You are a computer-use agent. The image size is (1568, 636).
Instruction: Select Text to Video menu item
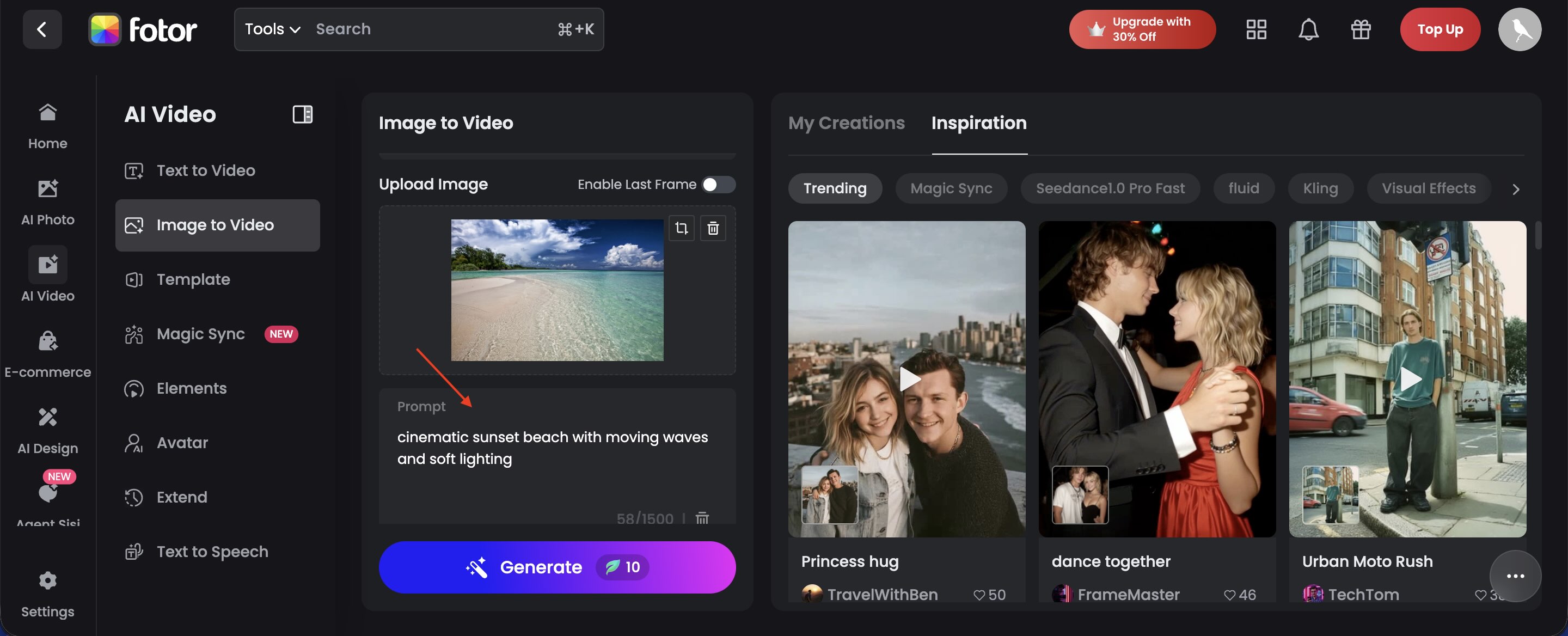pyautogui.click(x=205, y=170)
